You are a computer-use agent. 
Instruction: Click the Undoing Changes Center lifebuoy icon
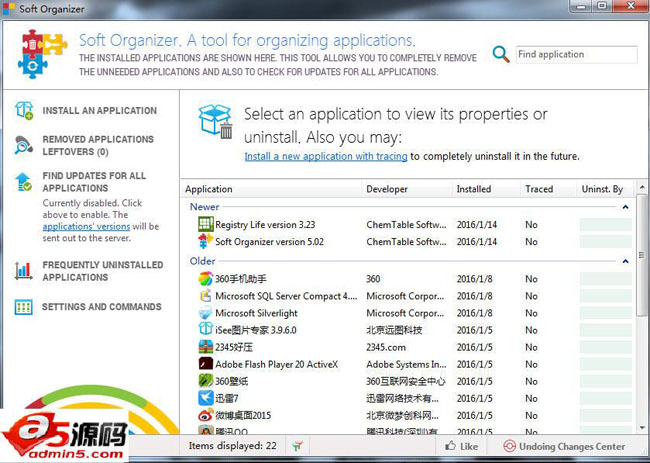click(509, 446)
